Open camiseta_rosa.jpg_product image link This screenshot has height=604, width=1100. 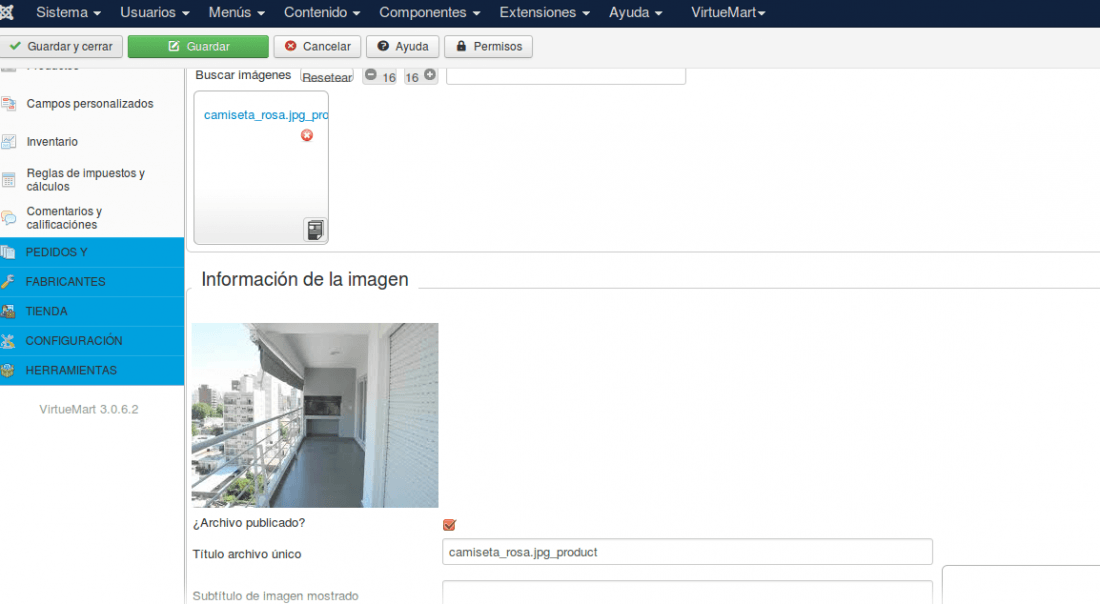coord(266,115)
